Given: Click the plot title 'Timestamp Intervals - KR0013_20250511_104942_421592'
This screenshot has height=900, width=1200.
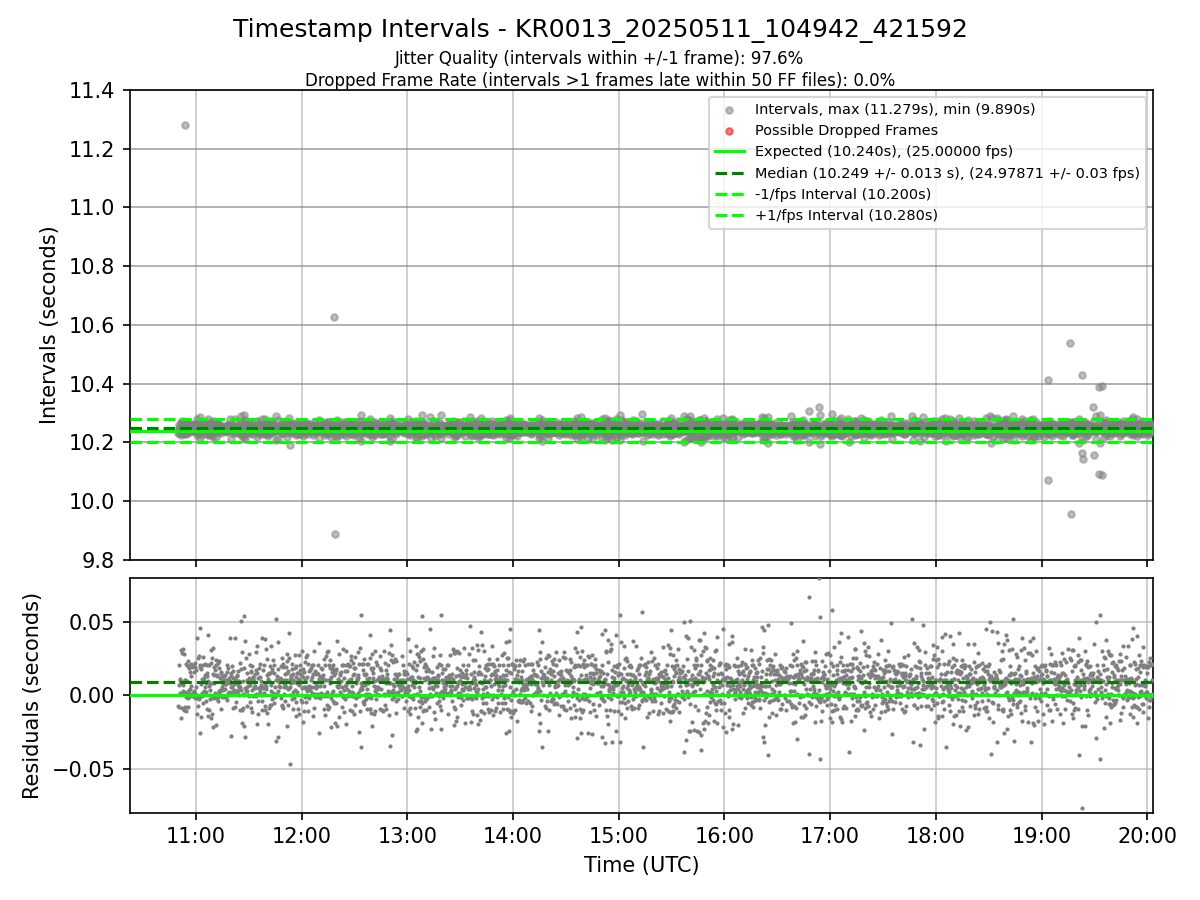Looking at the screenshot, I should (x=600, y=29).
